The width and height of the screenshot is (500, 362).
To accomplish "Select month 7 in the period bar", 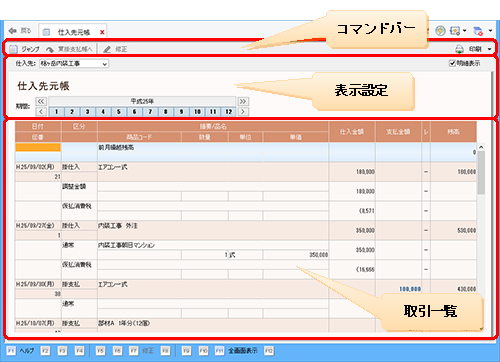I will [x=150, y=112].
